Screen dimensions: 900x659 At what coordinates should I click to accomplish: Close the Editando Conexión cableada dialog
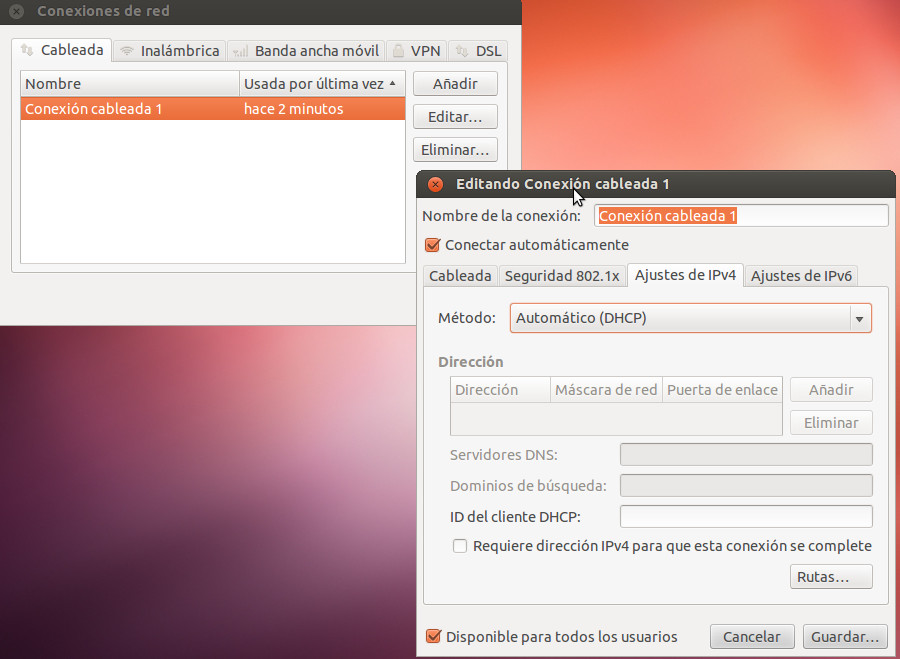pos(435,184)
